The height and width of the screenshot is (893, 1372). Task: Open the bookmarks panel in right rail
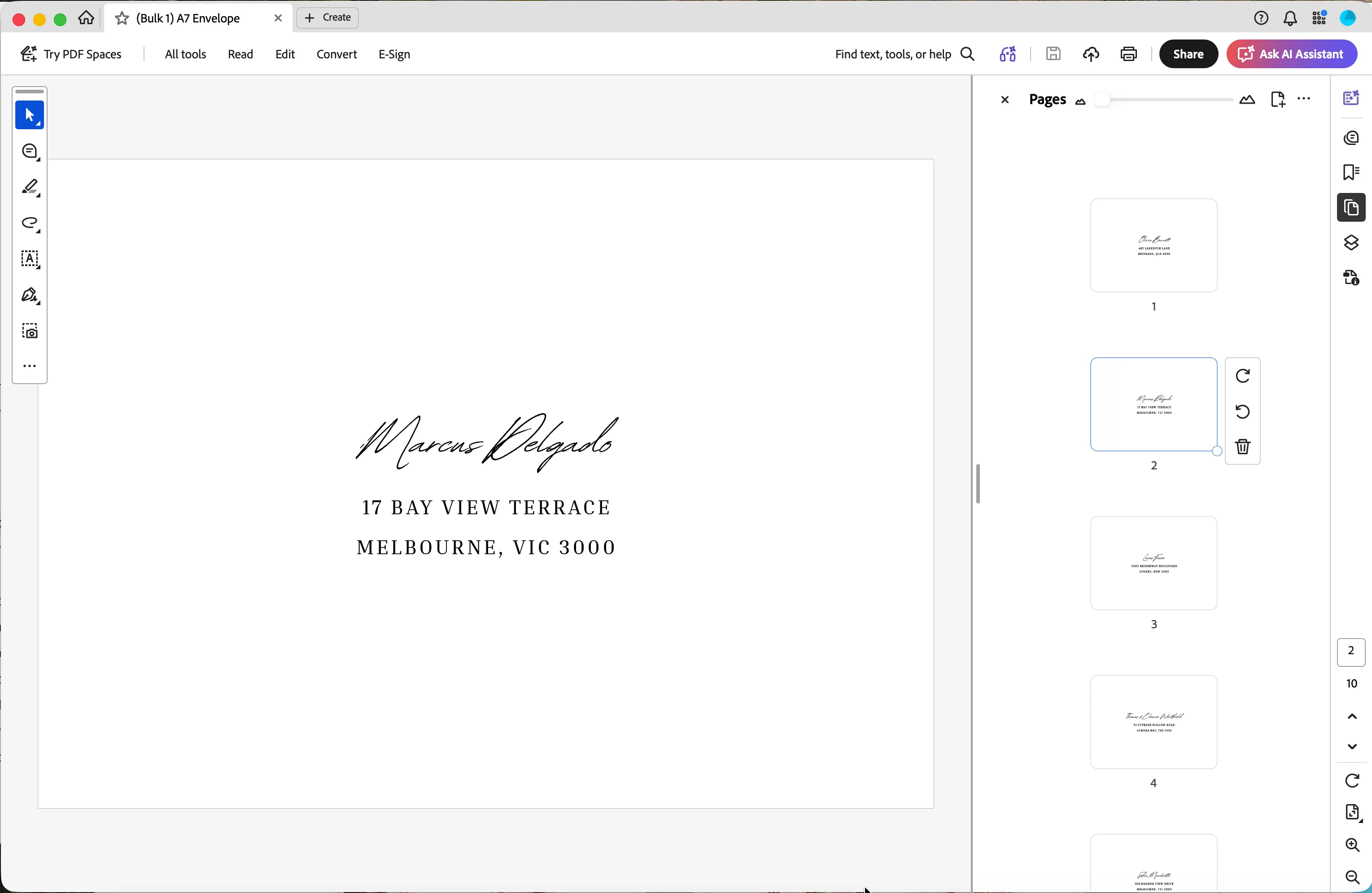1350,172
